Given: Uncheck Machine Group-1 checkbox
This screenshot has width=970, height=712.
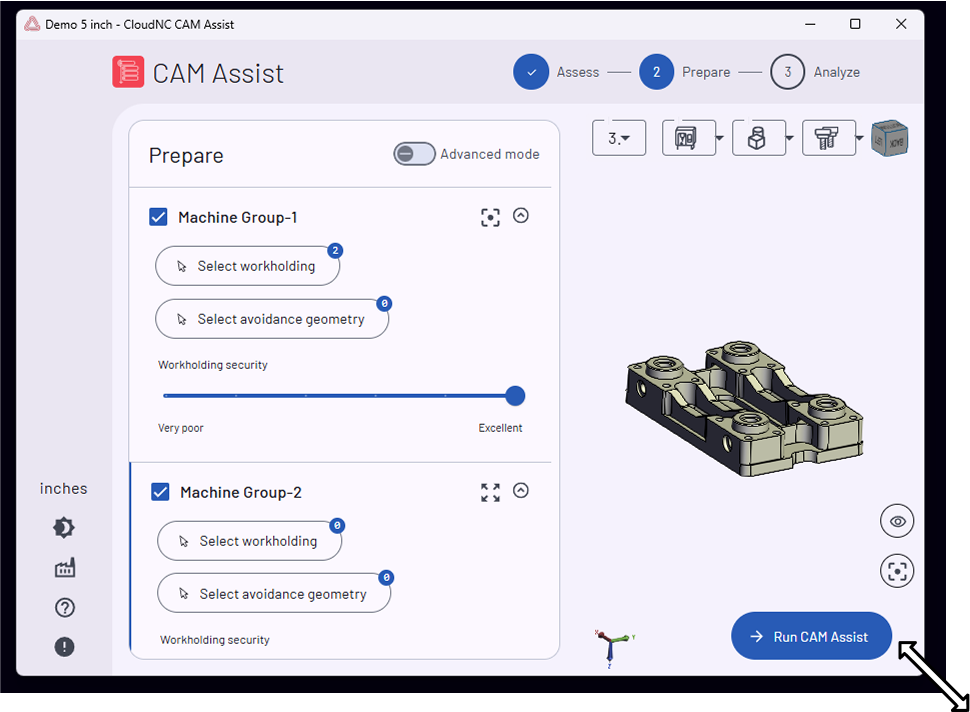Looking at the screenshot, I should click(x=158, y=217).
